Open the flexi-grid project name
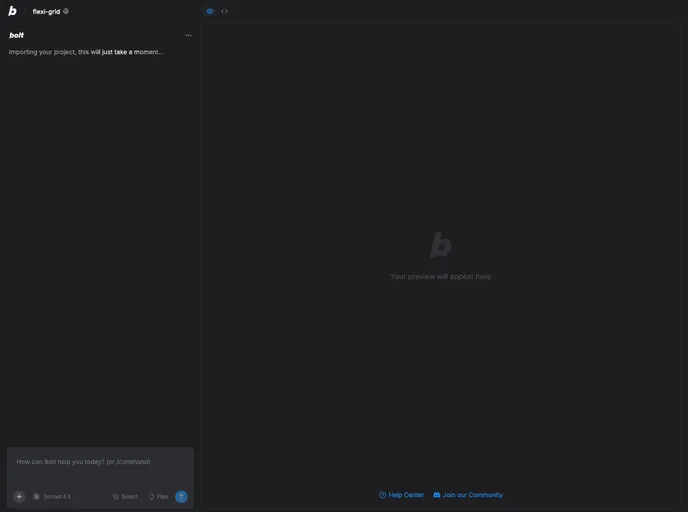This screenshot has width=688, height=512. 46,12
